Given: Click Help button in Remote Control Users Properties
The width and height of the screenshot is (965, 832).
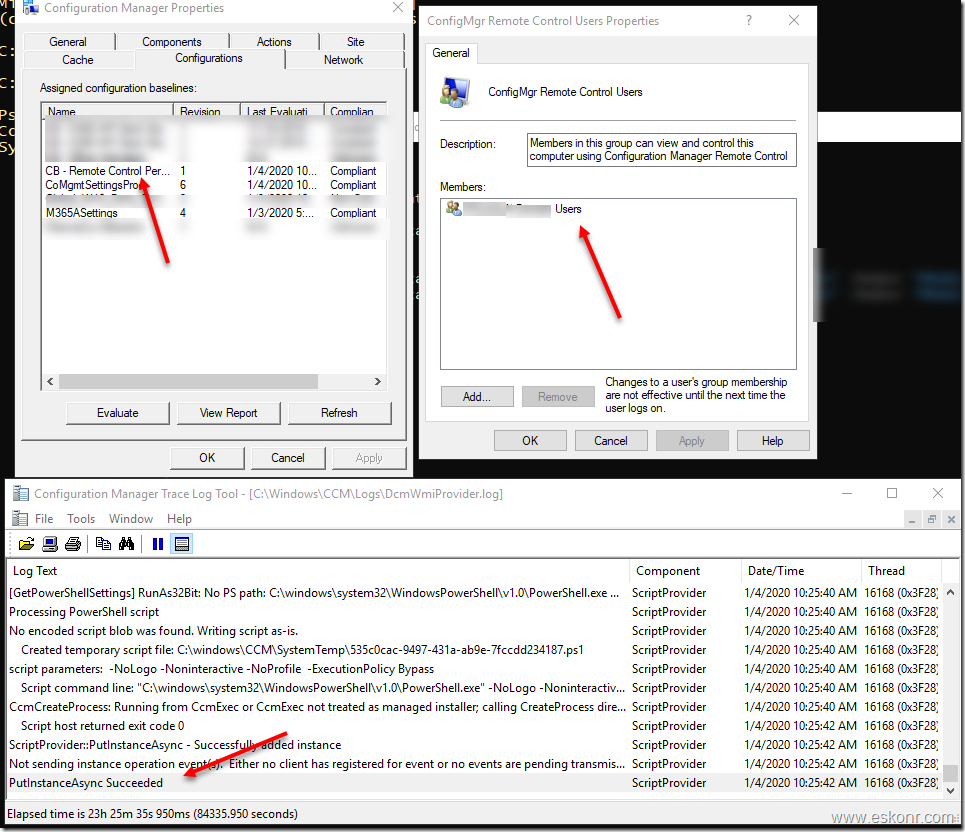Looking at the screenshot, I should click(x=773, y=441).
